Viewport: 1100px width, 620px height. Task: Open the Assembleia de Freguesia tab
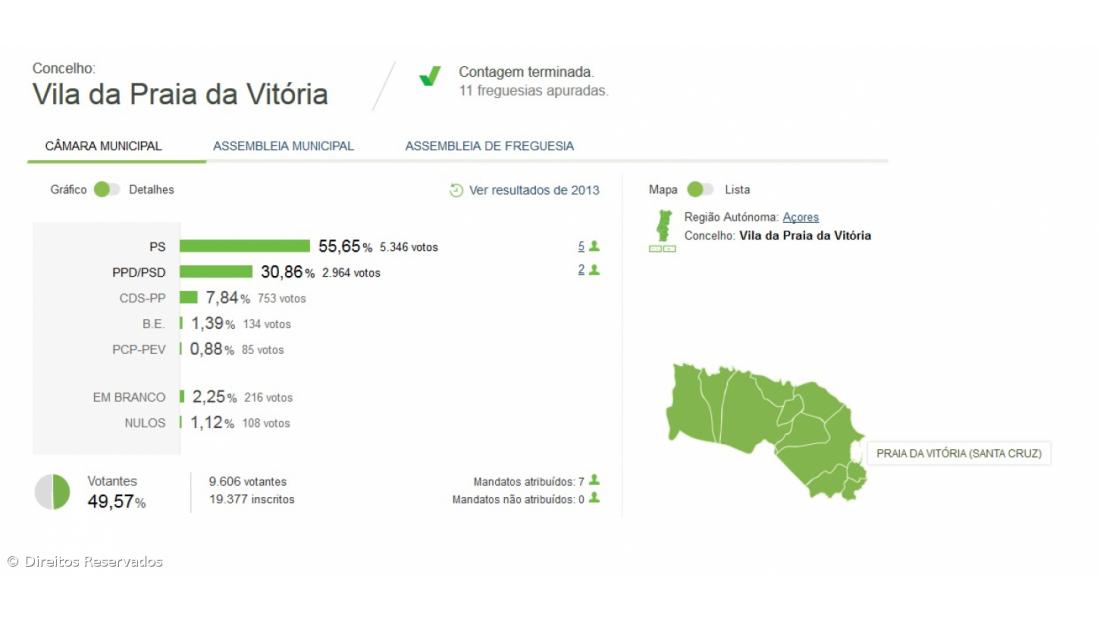tap(489, 146)
